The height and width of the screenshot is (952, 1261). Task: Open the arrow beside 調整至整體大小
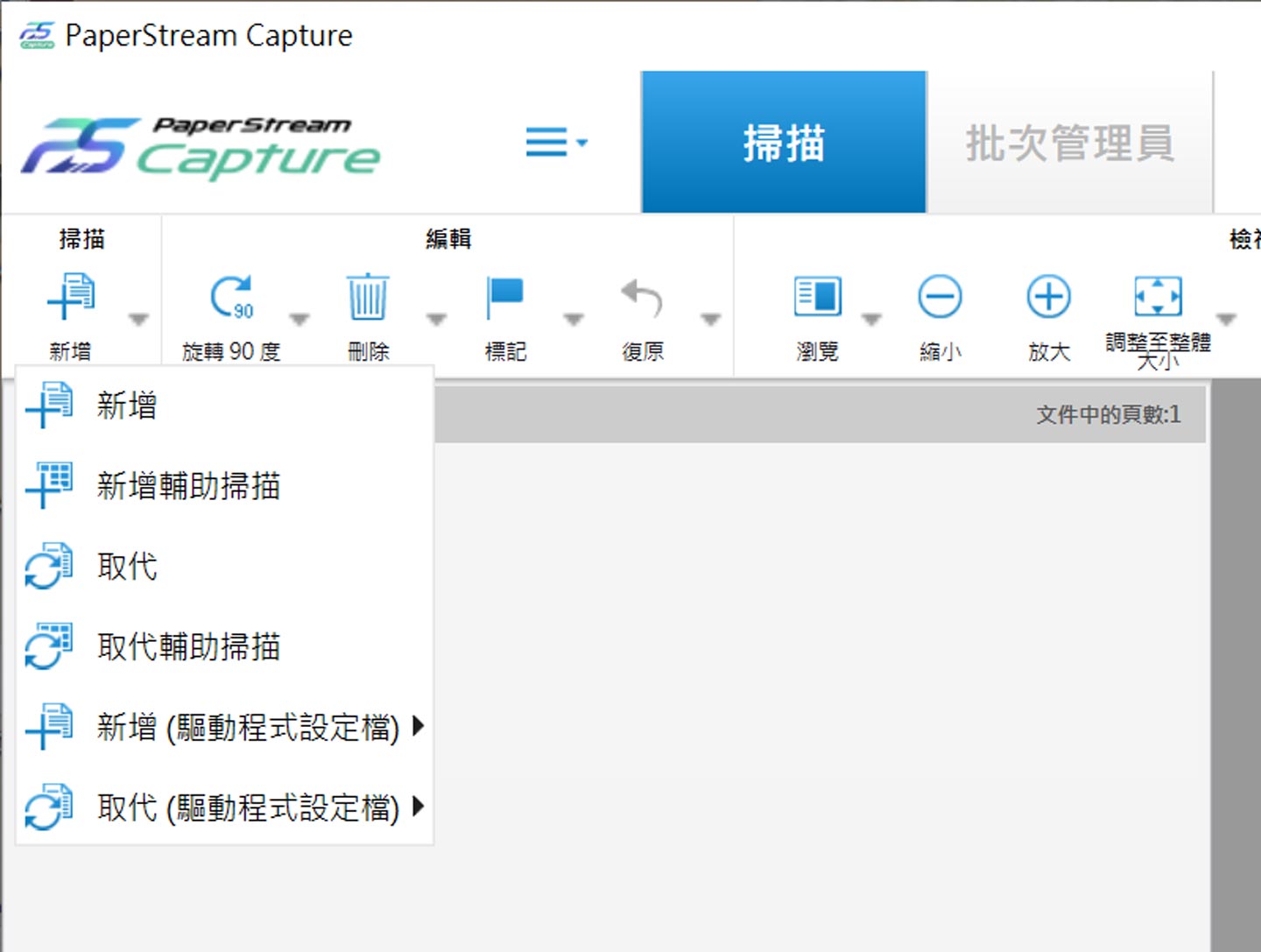pos(1227,319)
